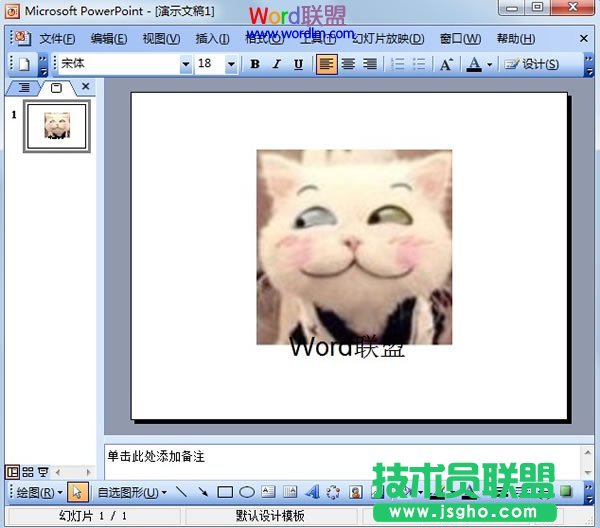Image resolution: width=600 pixels, height=528 pixels.
Task: Open the 编辑(E) menu
Action: pos(109,39)
